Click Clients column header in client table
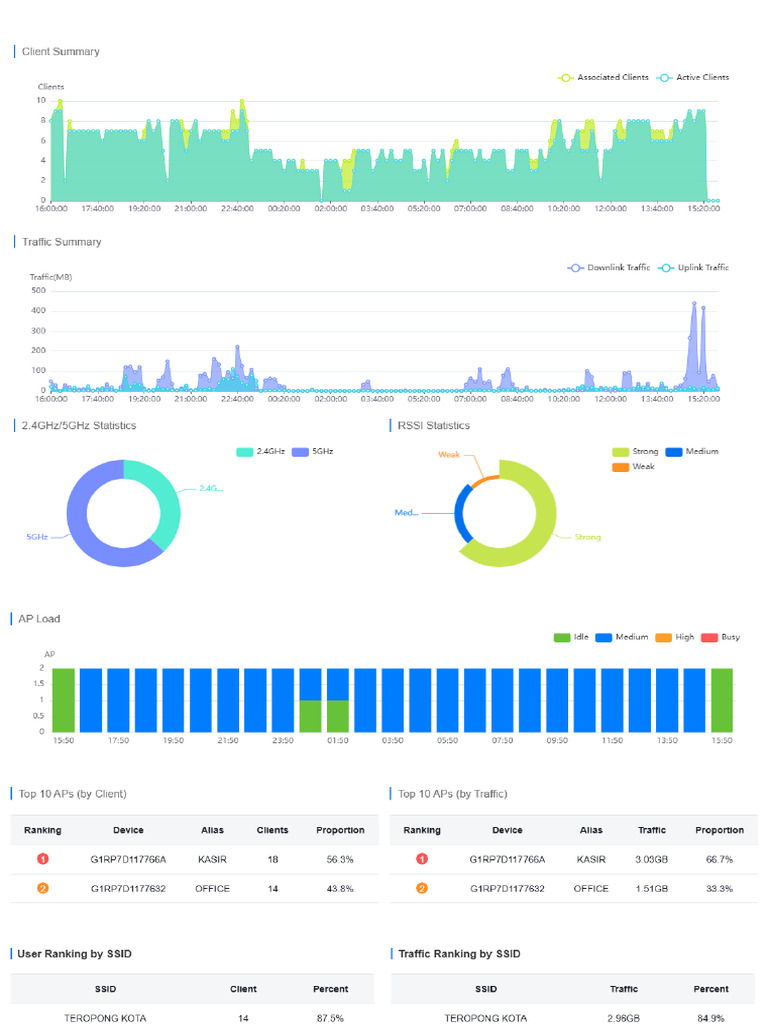This screenshot has width=768, height=1024. 272,830
